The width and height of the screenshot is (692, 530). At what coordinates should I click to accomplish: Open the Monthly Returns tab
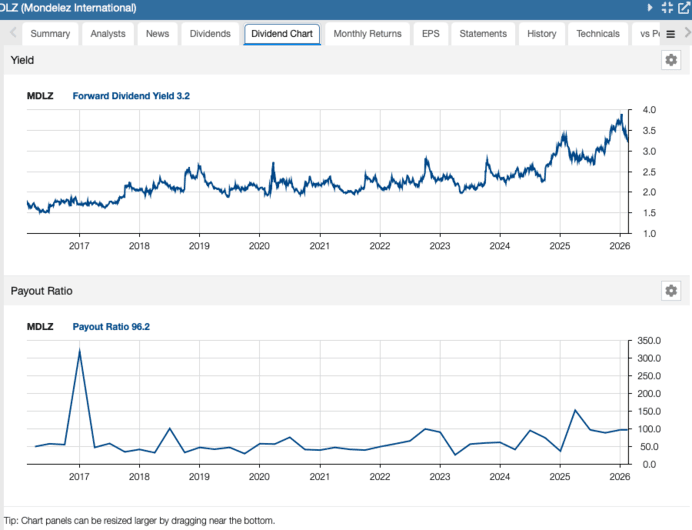[x=367, y=34]
